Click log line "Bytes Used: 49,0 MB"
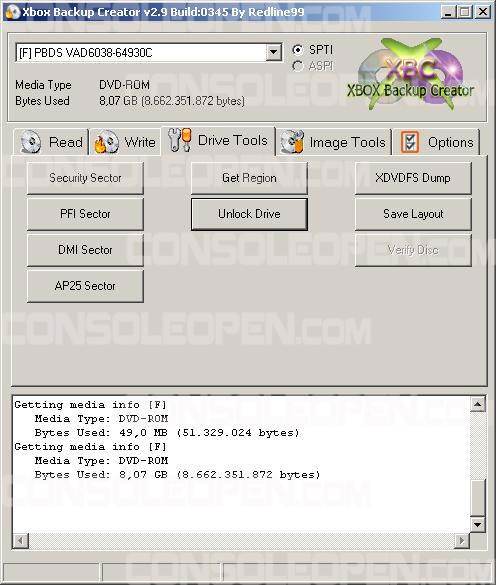The width and height of the screenshot is (496, 585). click(x=167, y=433)
